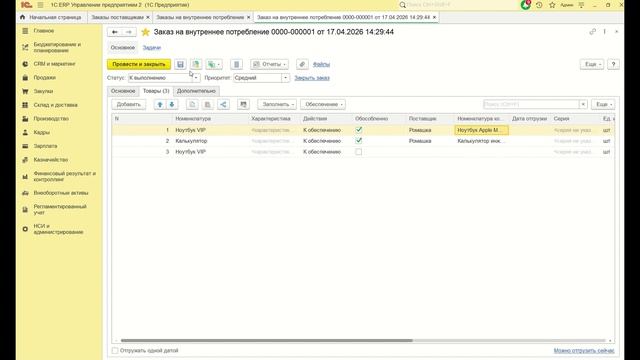Select the Ноутбук Apple supplier nomenclature cell
The height and width of the screenshot is (360, 640).
click(481, 130)
